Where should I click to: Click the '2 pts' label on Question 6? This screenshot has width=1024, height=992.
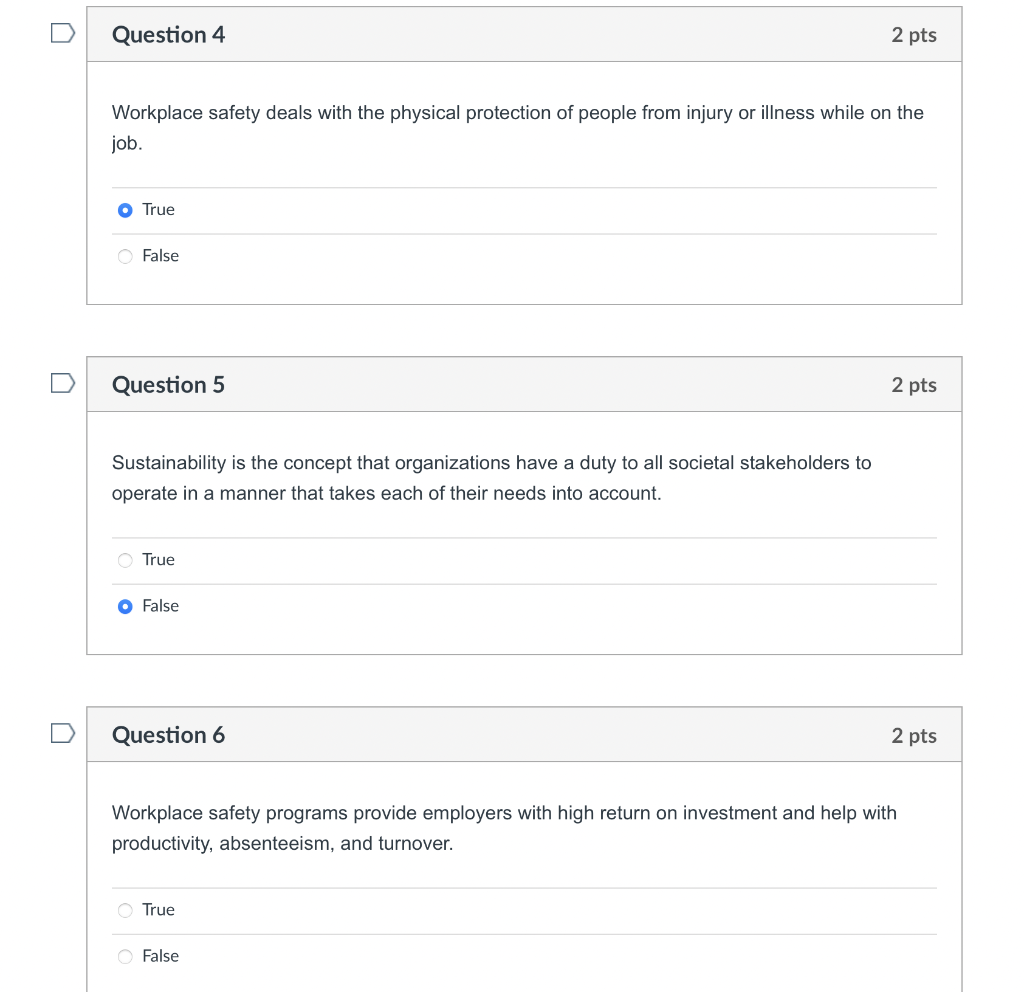[x=913, y=735]
